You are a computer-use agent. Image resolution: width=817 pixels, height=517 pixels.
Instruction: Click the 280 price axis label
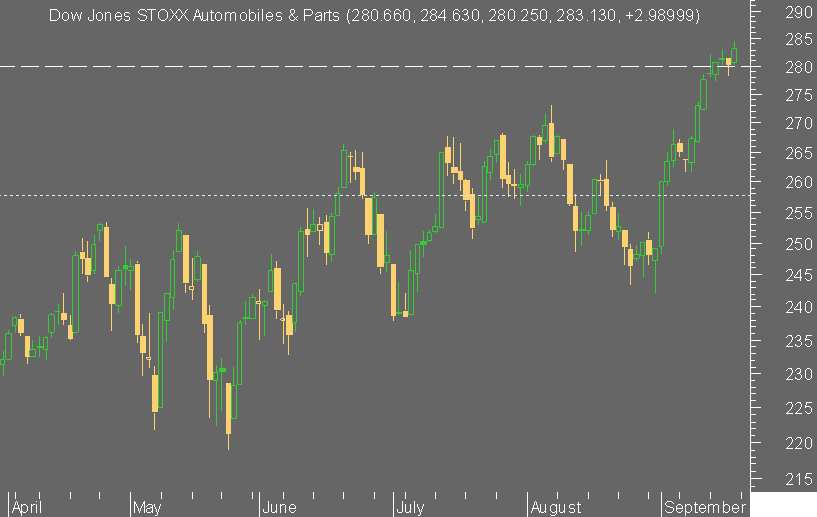[799, 67]
